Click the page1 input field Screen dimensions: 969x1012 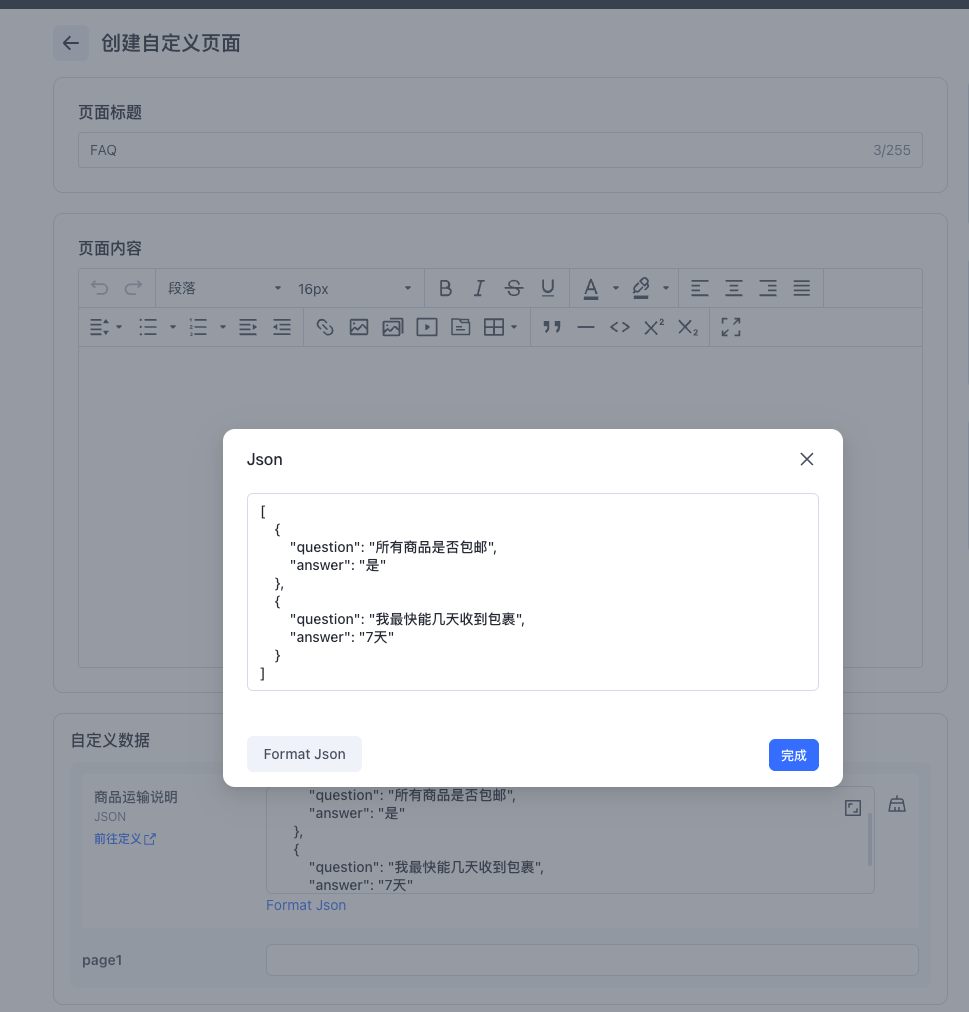[x=592, y=960]
